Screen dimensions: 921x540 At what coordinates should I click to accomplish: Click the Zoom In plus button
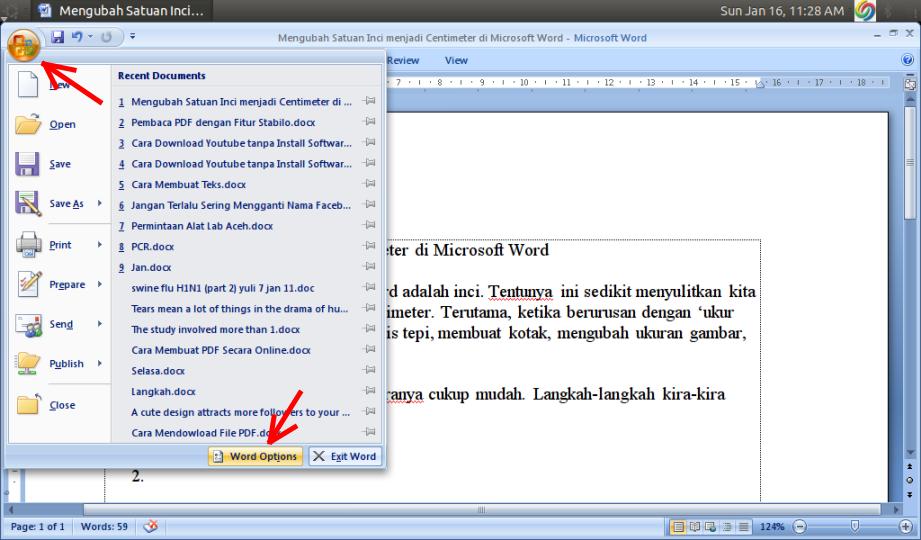(905, 526)
